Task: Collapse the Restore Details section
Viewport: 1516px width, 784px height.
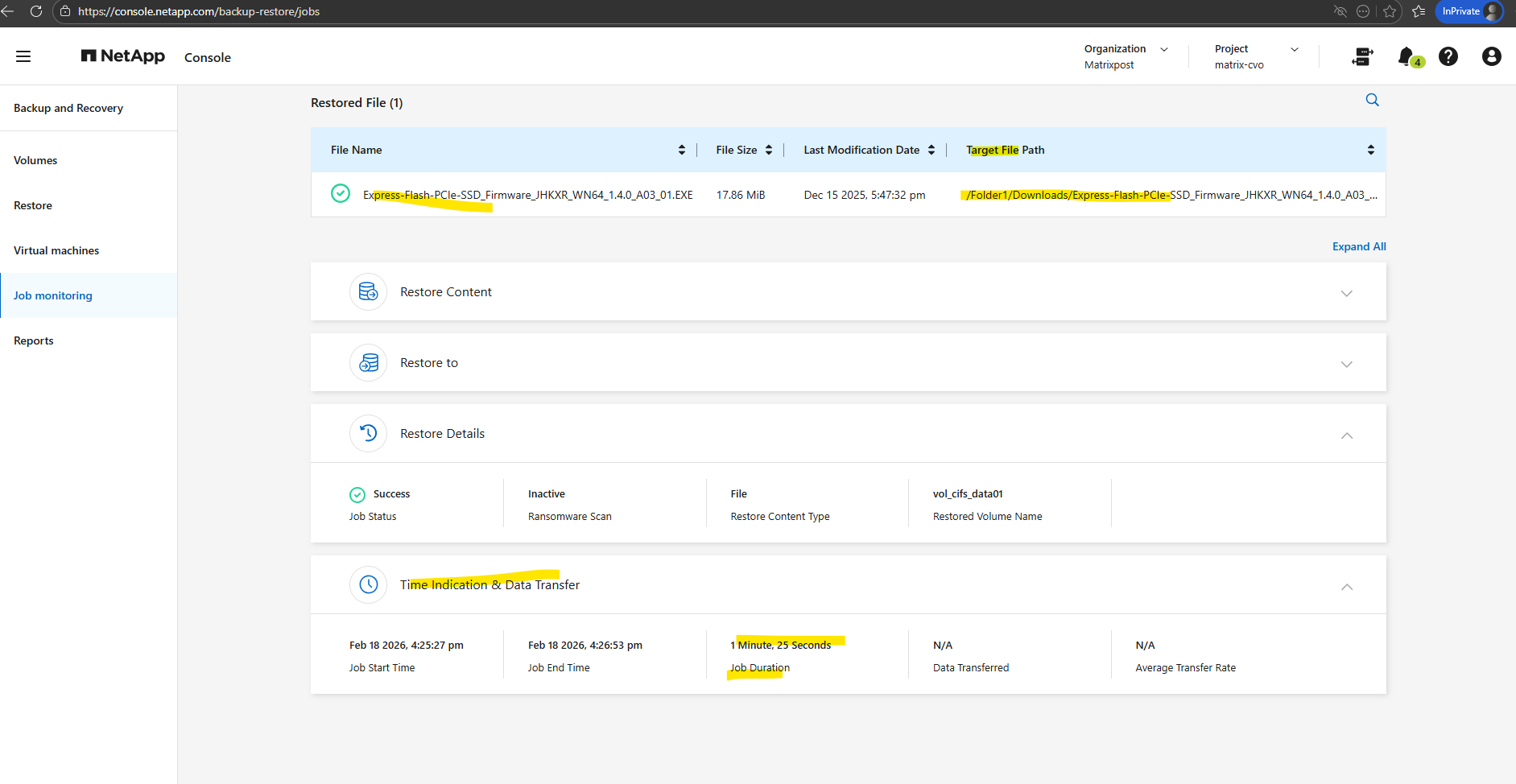Action: click(1346, 435)
